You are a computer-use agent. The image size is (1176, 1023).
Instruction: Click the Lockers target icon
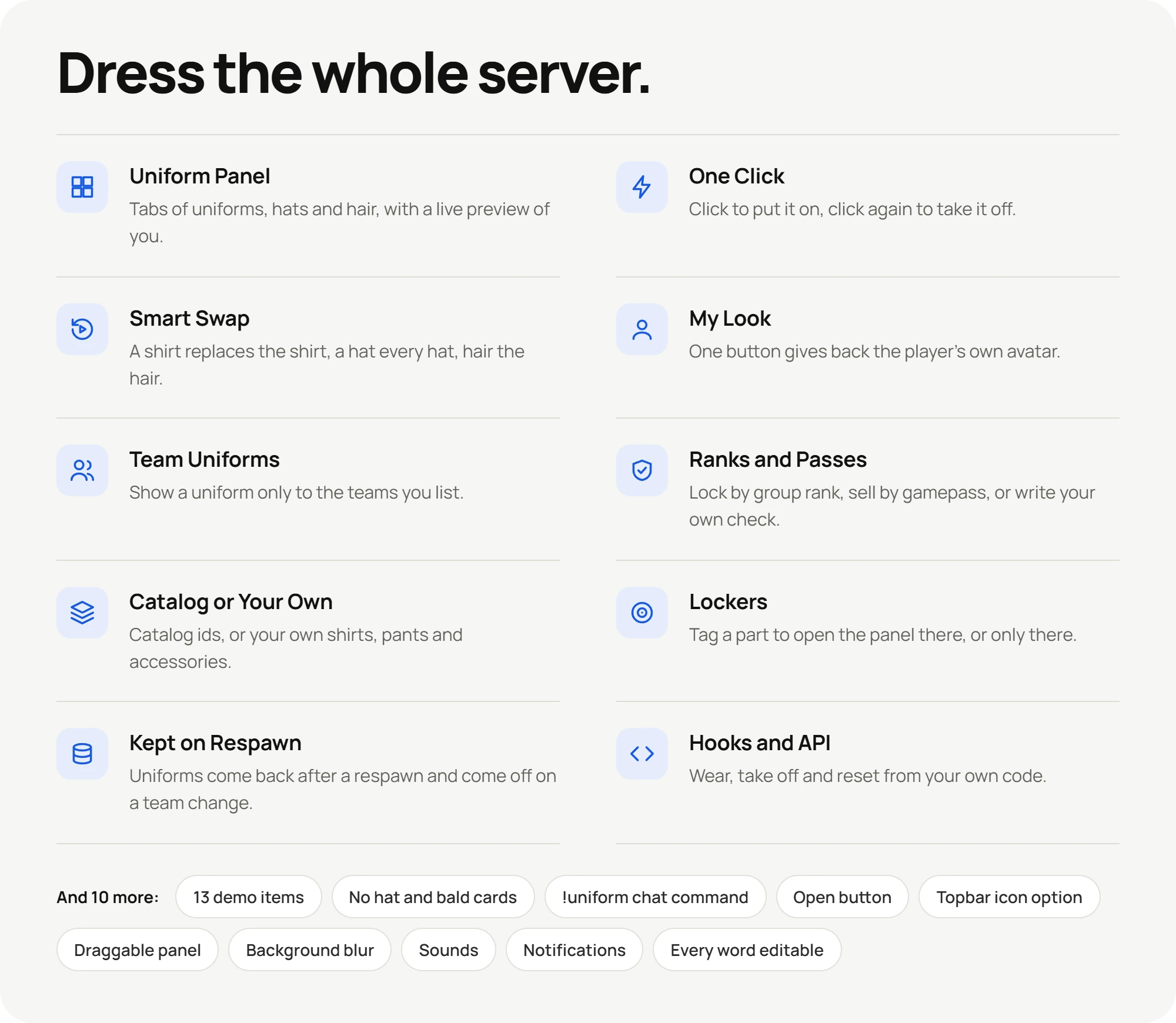642,613
